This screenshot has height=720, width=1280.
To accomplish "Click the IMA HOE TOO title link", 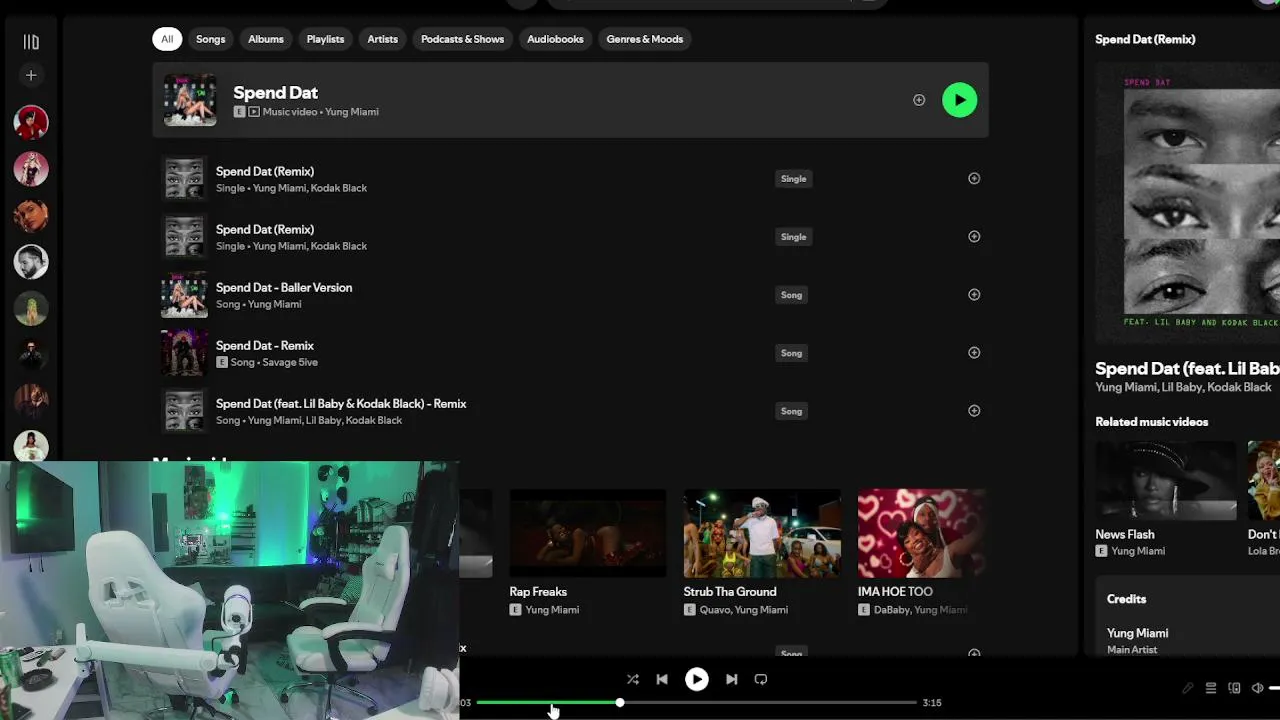I will [x=895, y=592].
